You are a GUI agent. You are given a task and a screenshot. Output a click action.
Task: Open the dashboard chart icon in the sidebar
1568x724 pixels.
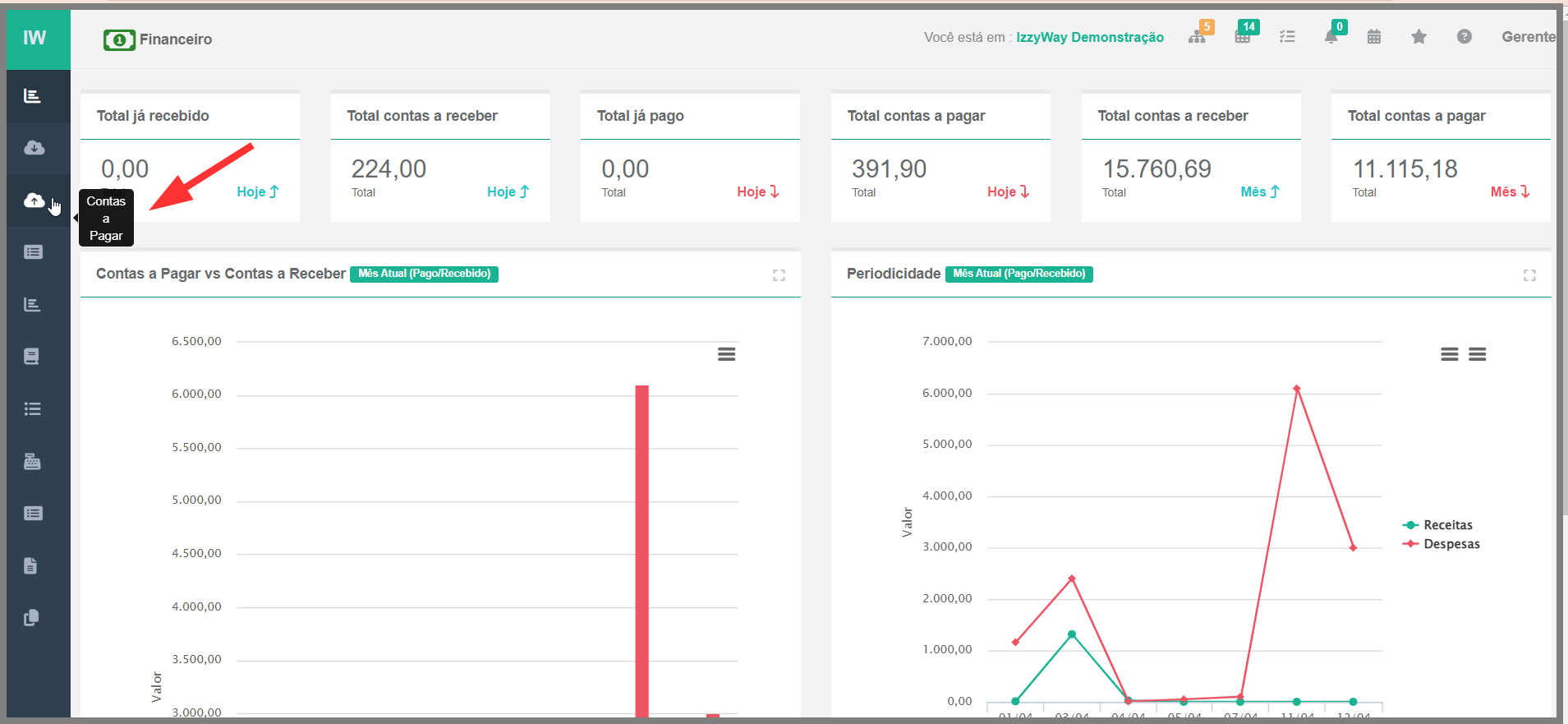[x=33, y=96]
